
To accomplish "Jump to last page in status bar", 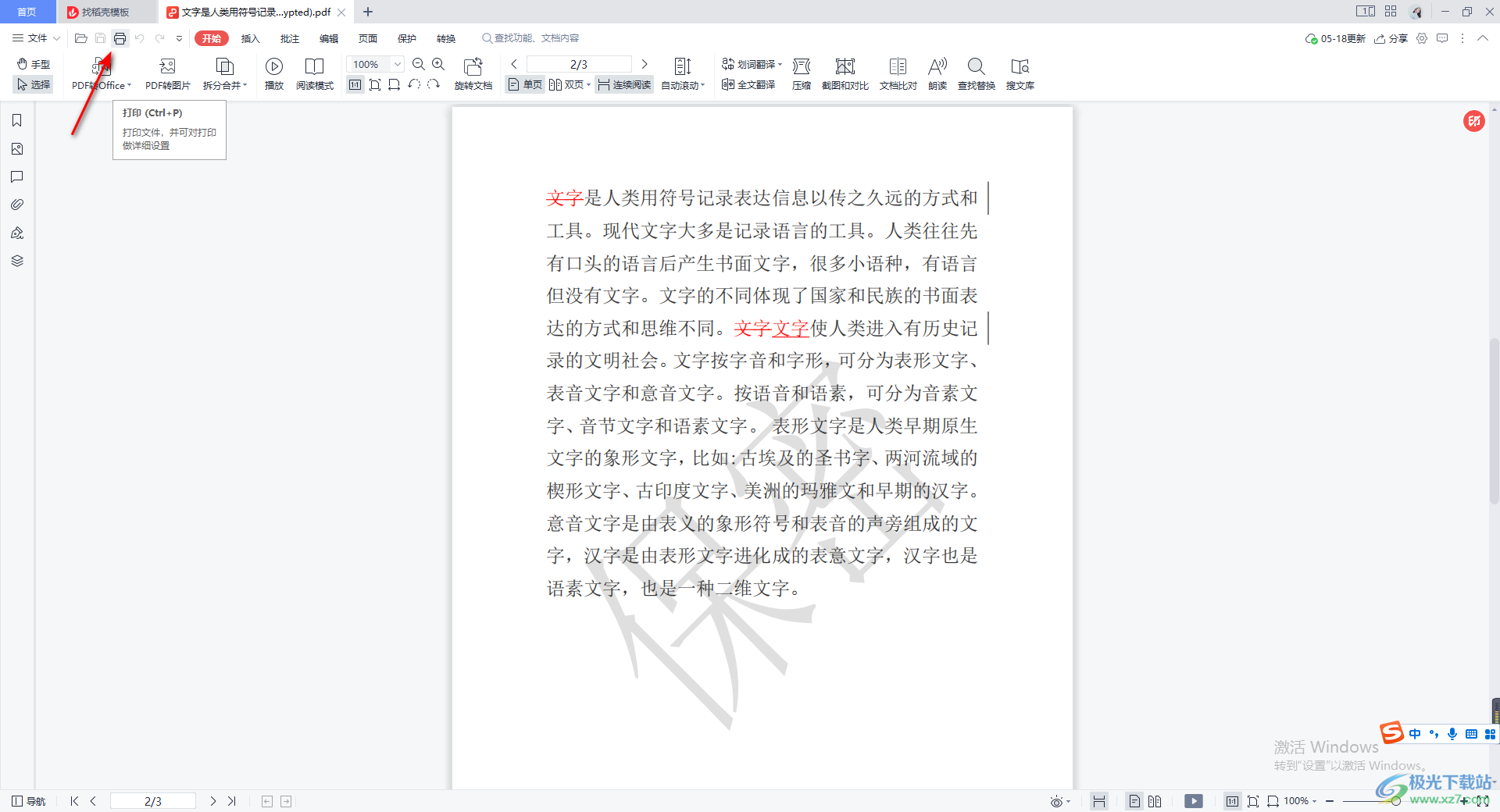I will [x=232, y=801].
